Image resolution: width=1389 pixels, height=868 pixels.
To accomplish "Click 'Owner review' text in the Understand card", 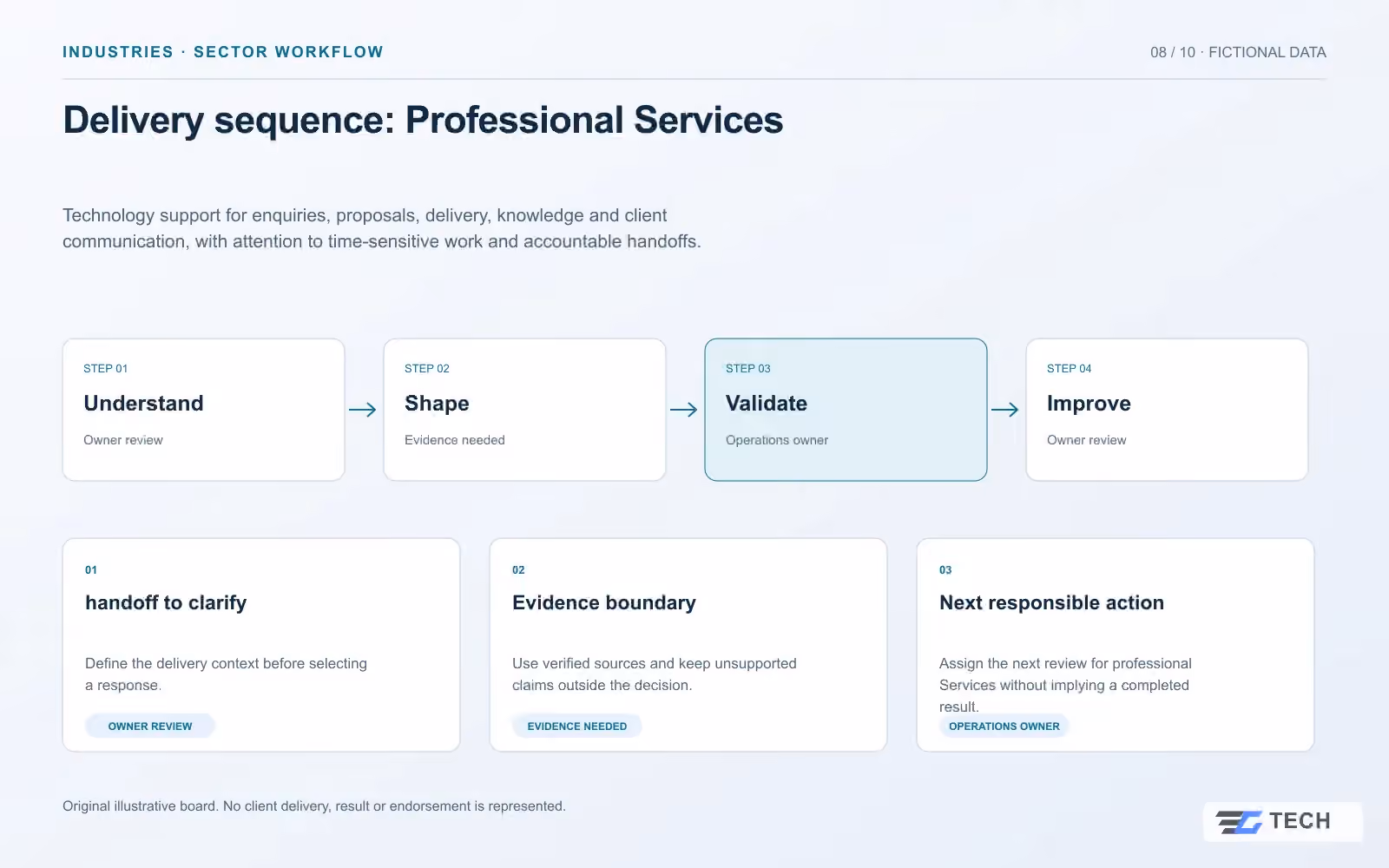I will tap(123, 440).
